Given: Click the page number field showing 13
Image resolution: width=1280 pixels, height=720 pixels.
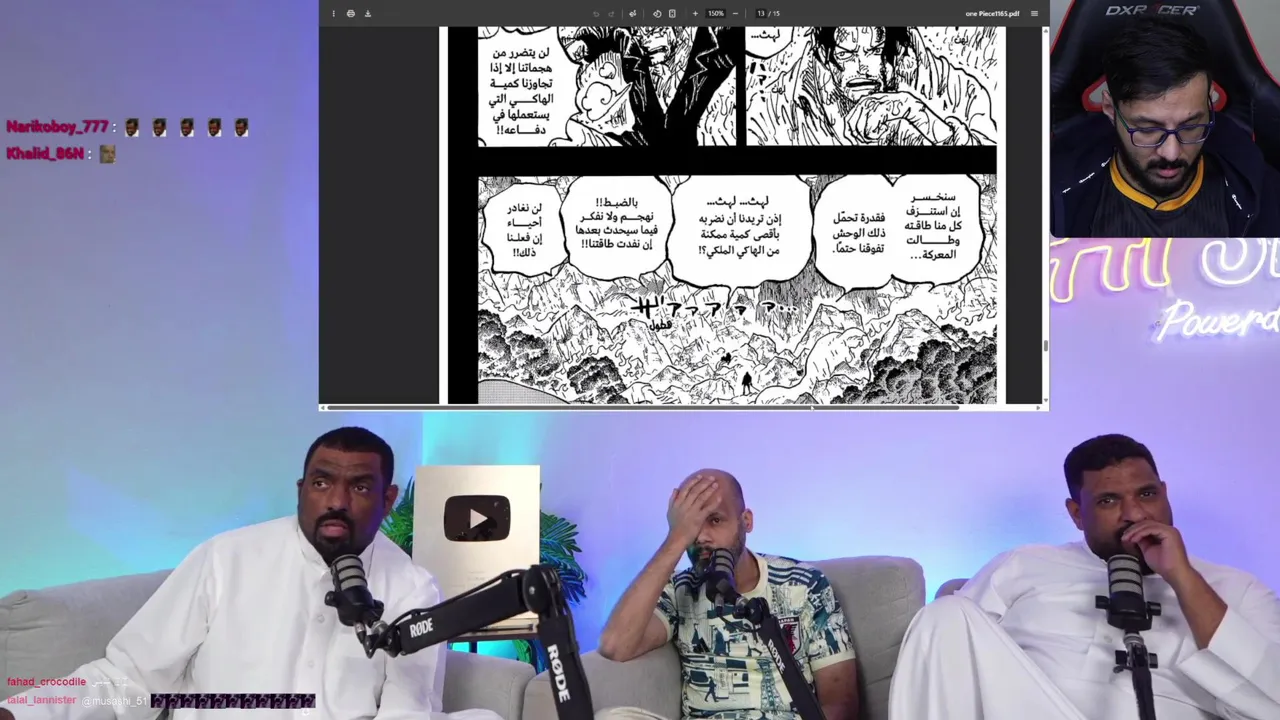Looking at the screenshot, I should pos(761,13).
